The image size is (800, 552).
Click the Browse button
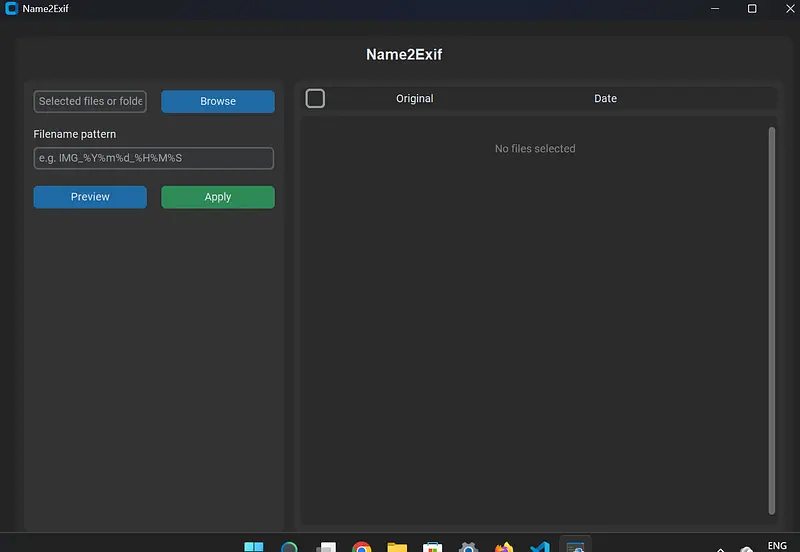click(218, 101)
